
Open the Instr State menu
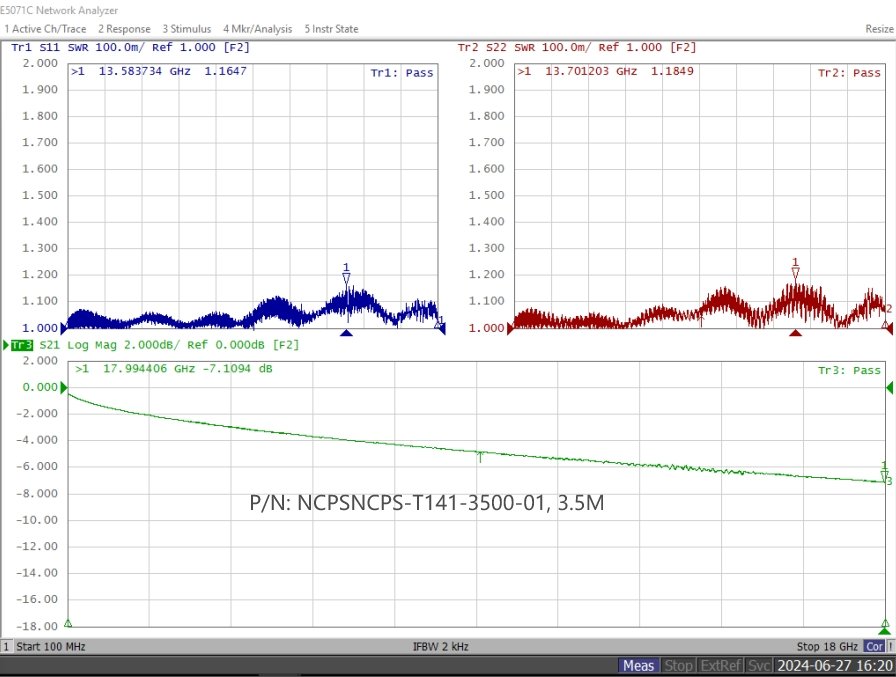[331, 29]
